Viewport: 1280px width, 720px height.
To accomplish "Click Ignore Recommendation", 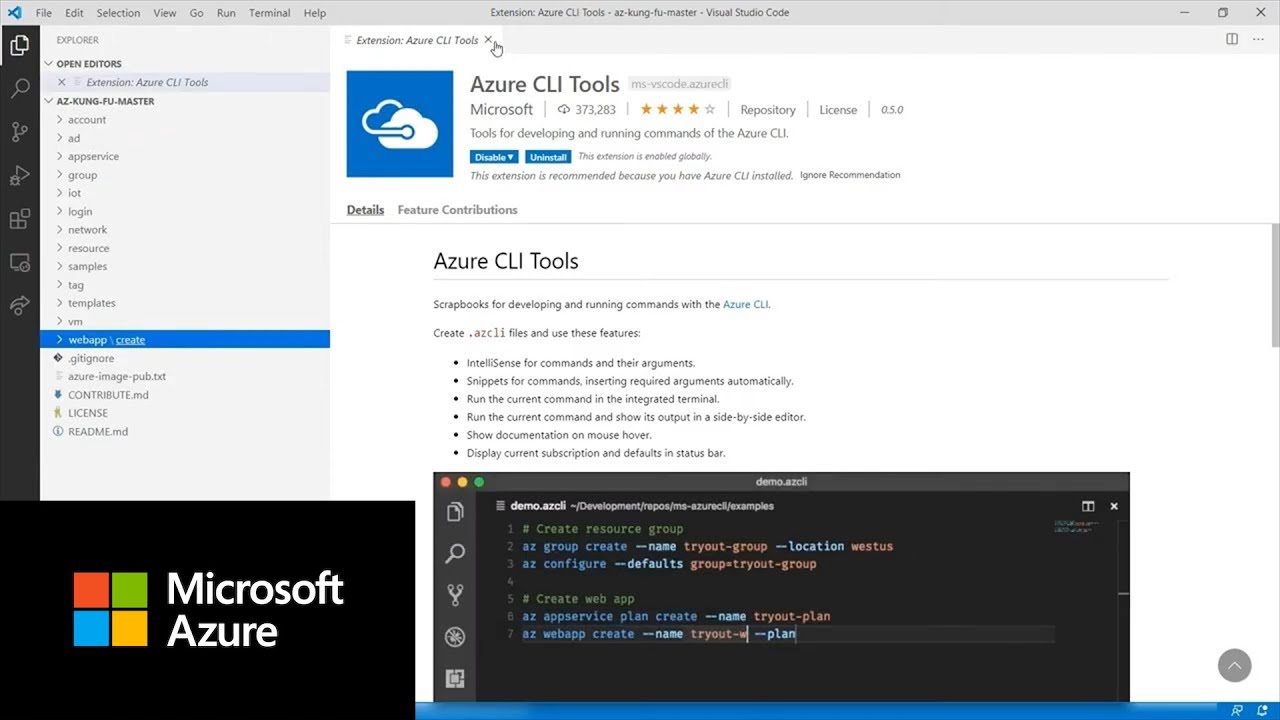I will 850,175.
